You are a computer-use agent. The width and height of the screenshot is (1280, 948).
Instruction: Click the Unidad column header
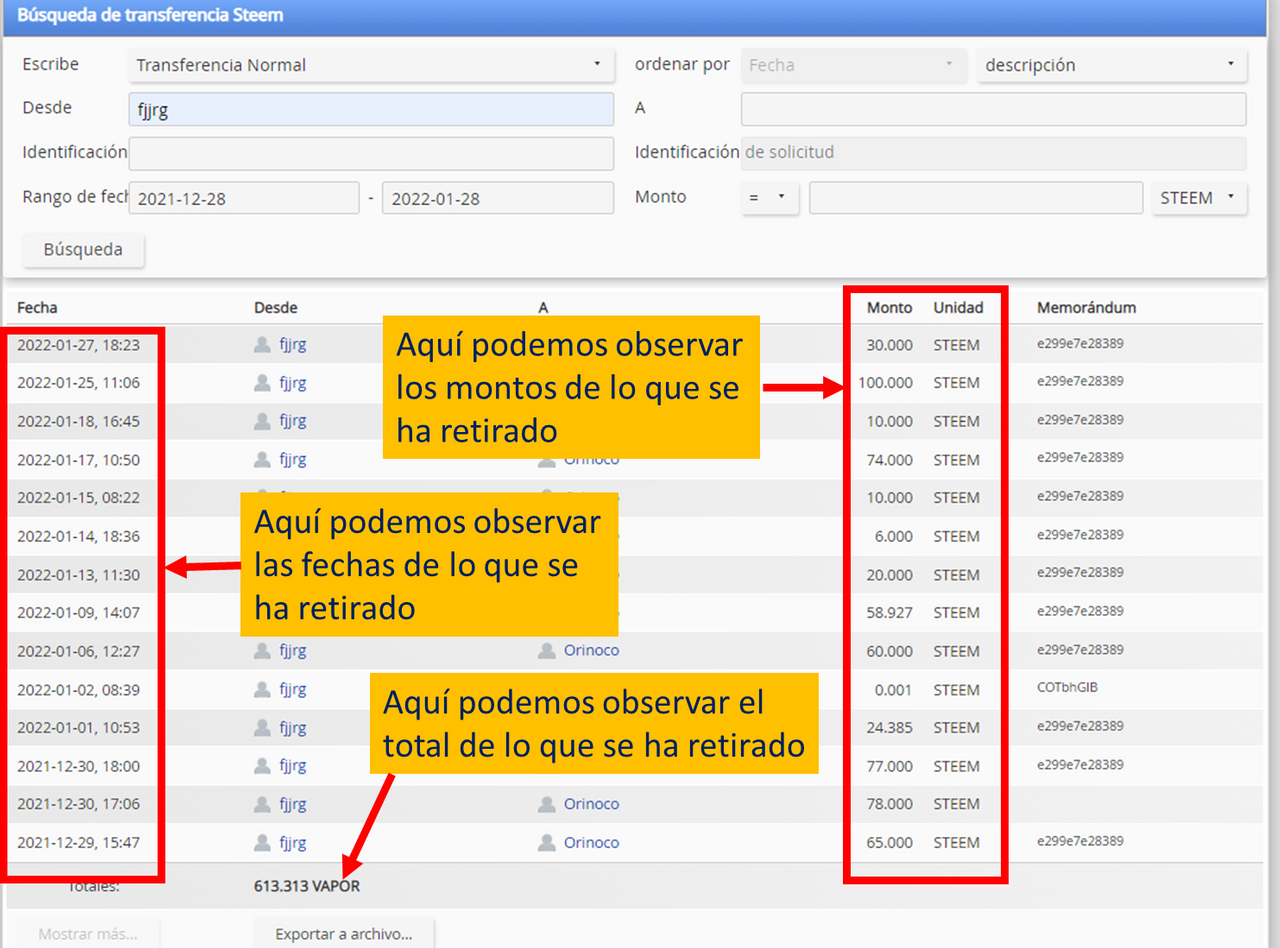pos(958,307)
